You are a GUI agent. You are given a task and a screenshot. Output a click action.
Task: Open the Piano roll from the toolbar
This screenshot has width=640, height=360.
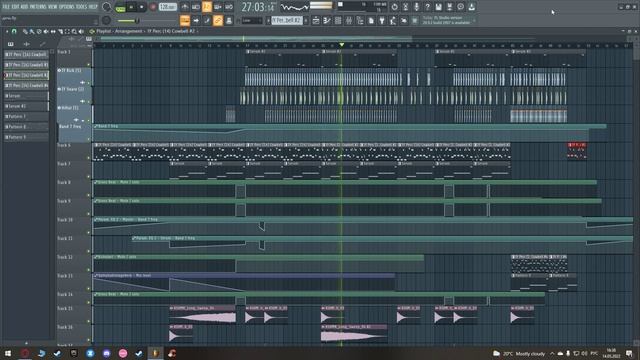point(327,20)
